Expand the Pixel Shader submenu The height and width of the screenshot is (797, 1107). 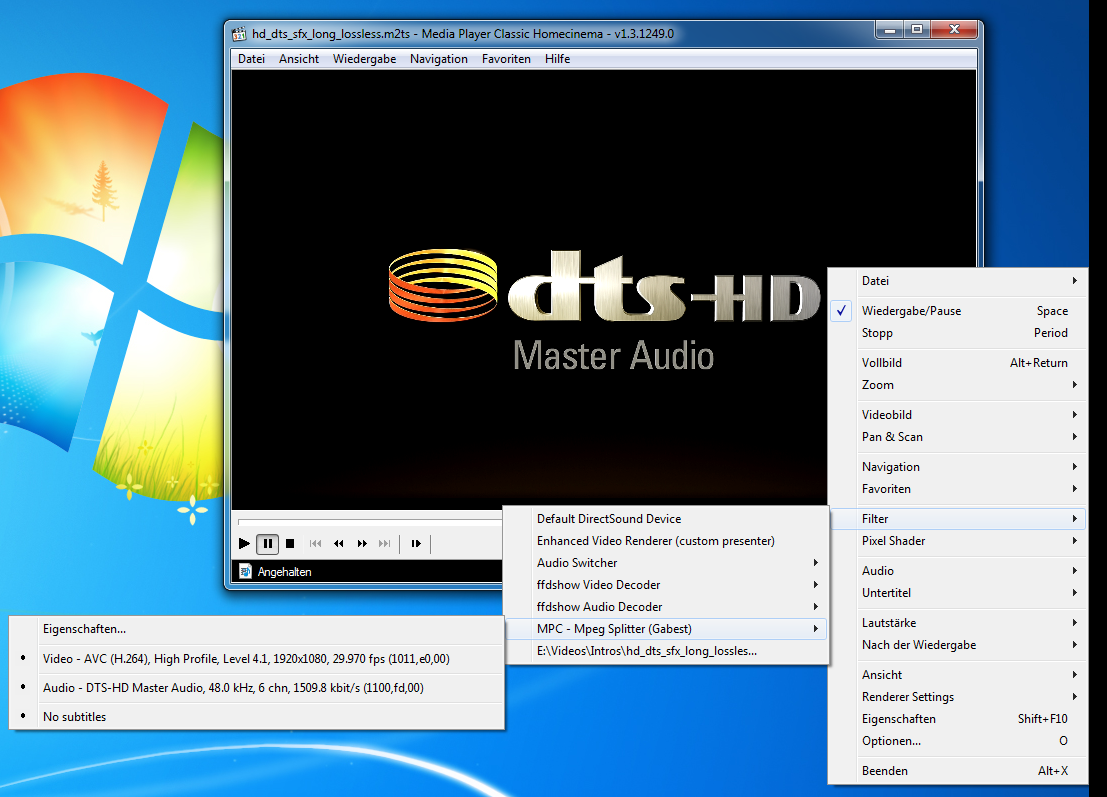coord(958,541)
